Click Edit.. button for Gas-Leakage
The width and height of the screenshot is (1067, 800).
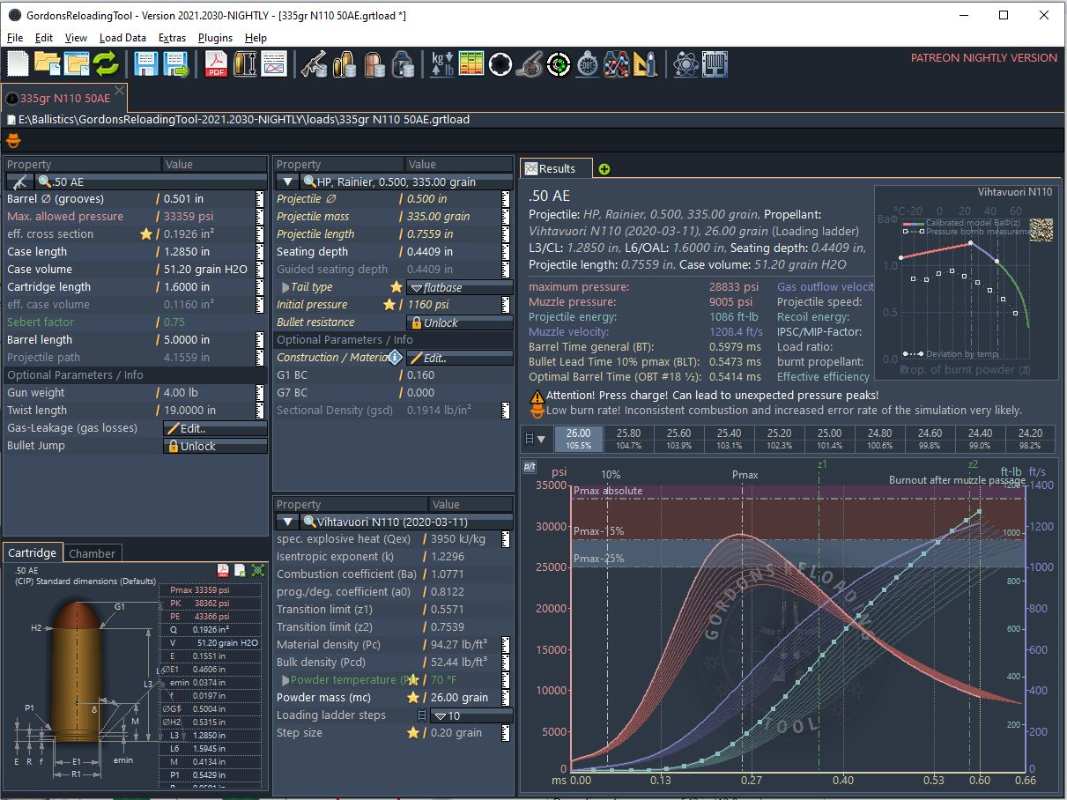pos(215,429)
